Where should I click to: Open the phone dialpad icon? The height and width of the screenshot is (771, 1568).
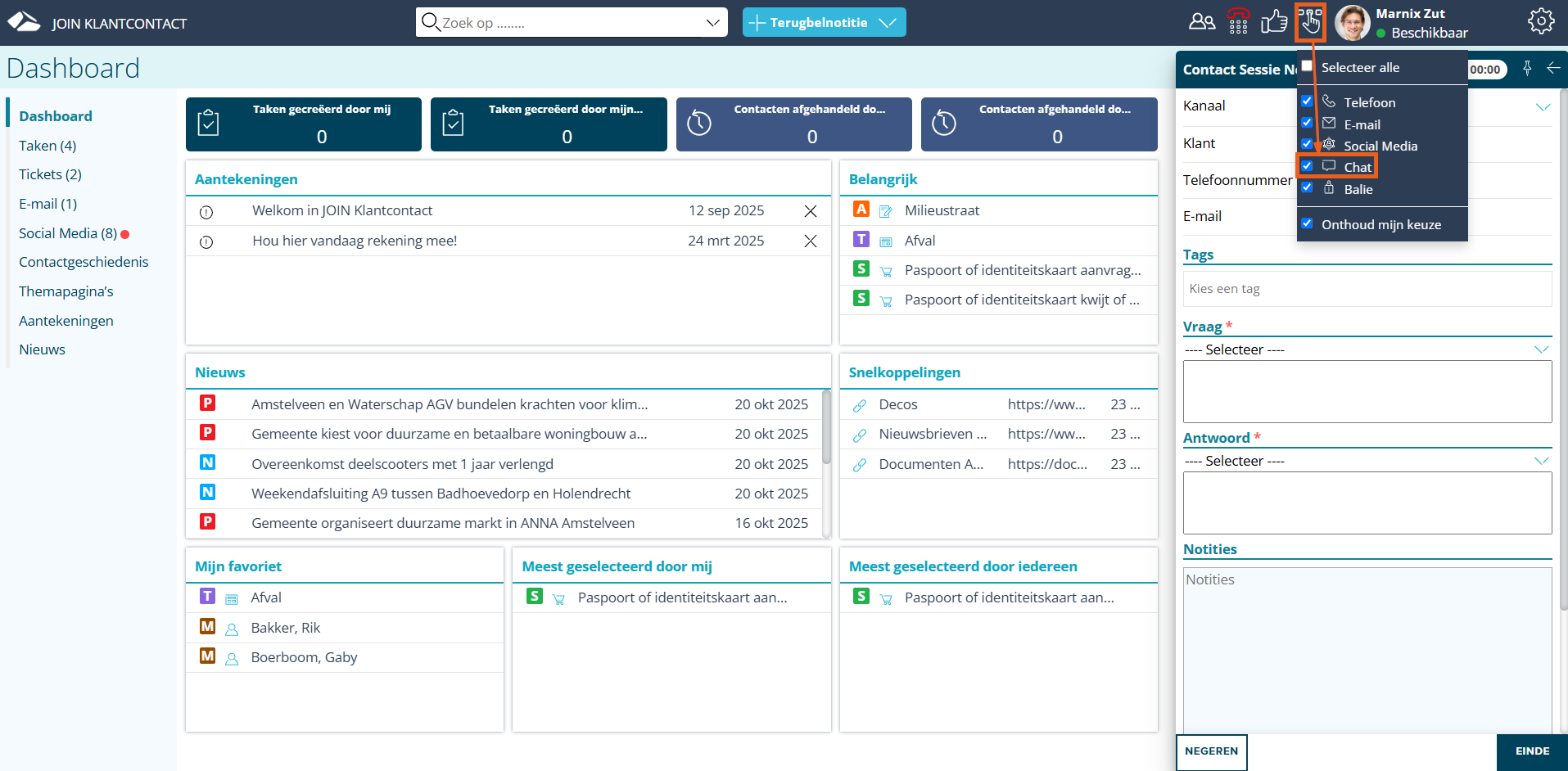(1238, 22)
